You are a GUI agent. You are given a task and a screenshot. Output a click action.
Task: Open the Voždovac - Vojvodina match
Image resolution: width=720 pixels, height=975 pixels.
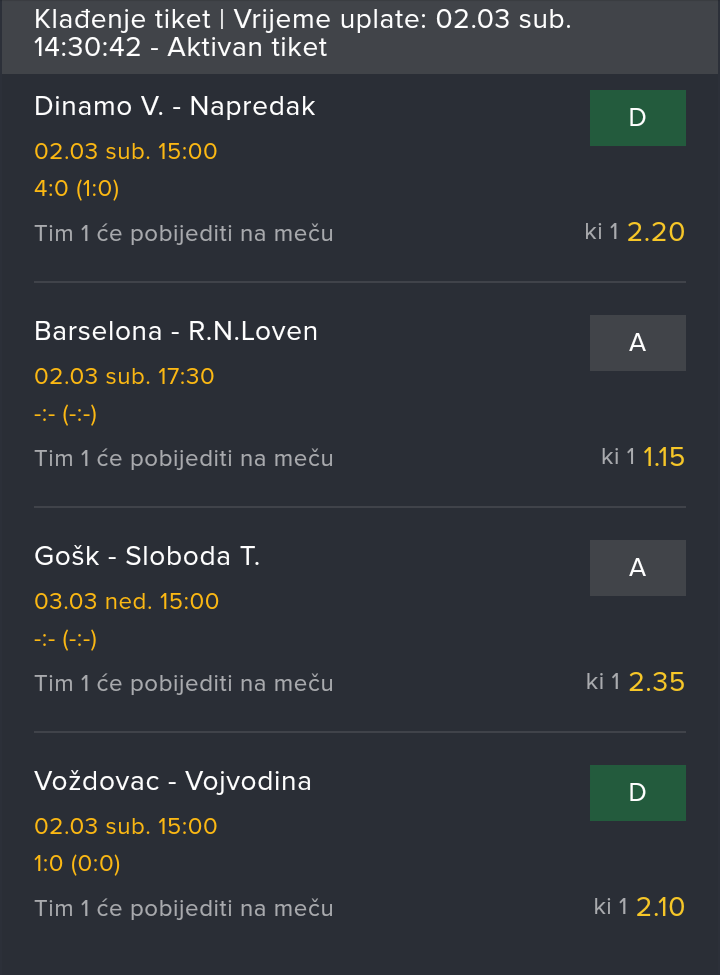point(173,781)
